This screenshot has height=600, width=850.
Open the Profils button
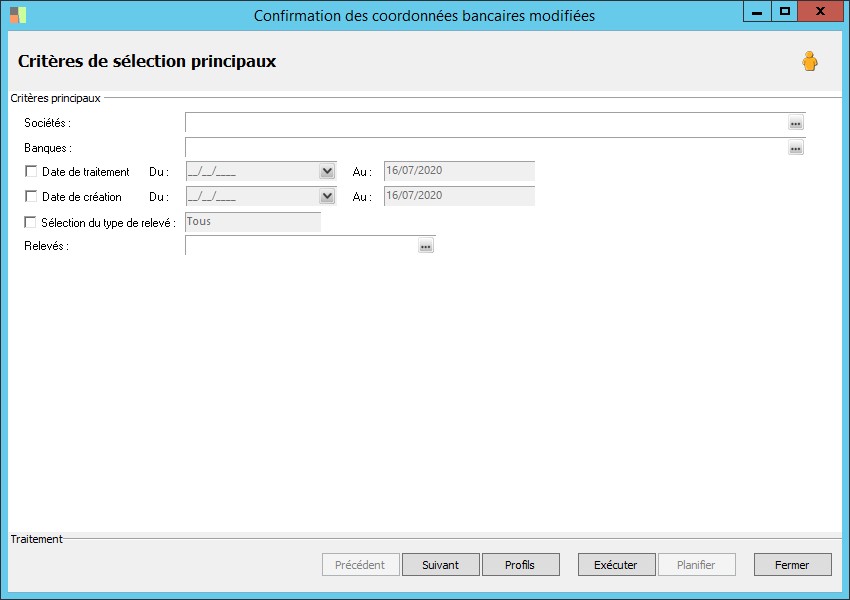click(x=520, y=565)
